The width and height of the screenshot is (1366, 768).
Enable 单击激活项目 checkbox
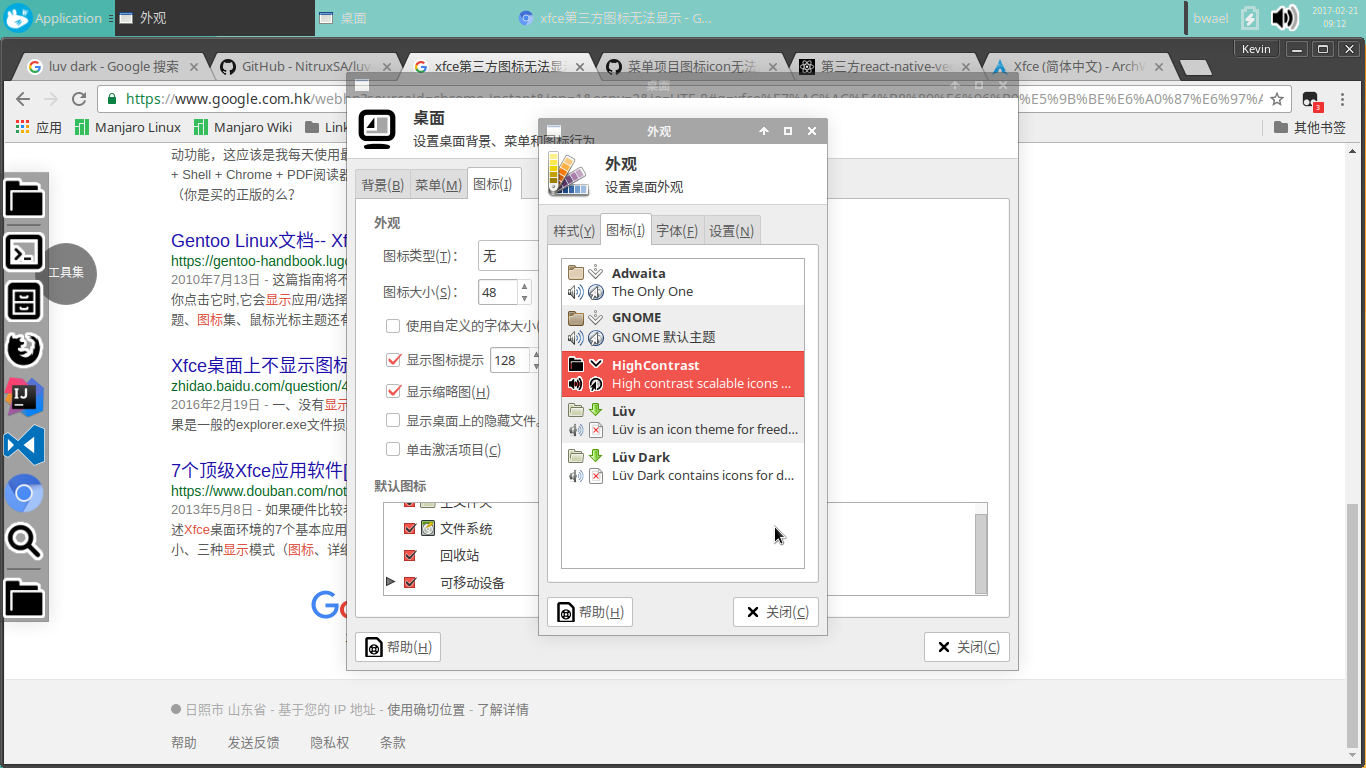click(x=393, y=450)
